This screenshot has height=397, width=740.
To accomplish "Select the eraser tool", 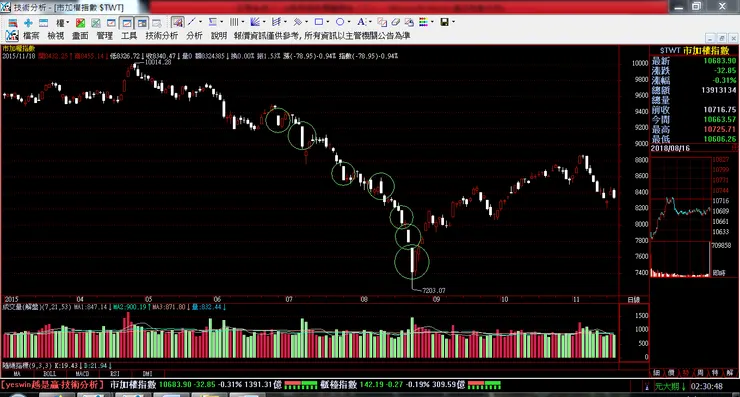I will pyautogui.click(x=396, y=22).
